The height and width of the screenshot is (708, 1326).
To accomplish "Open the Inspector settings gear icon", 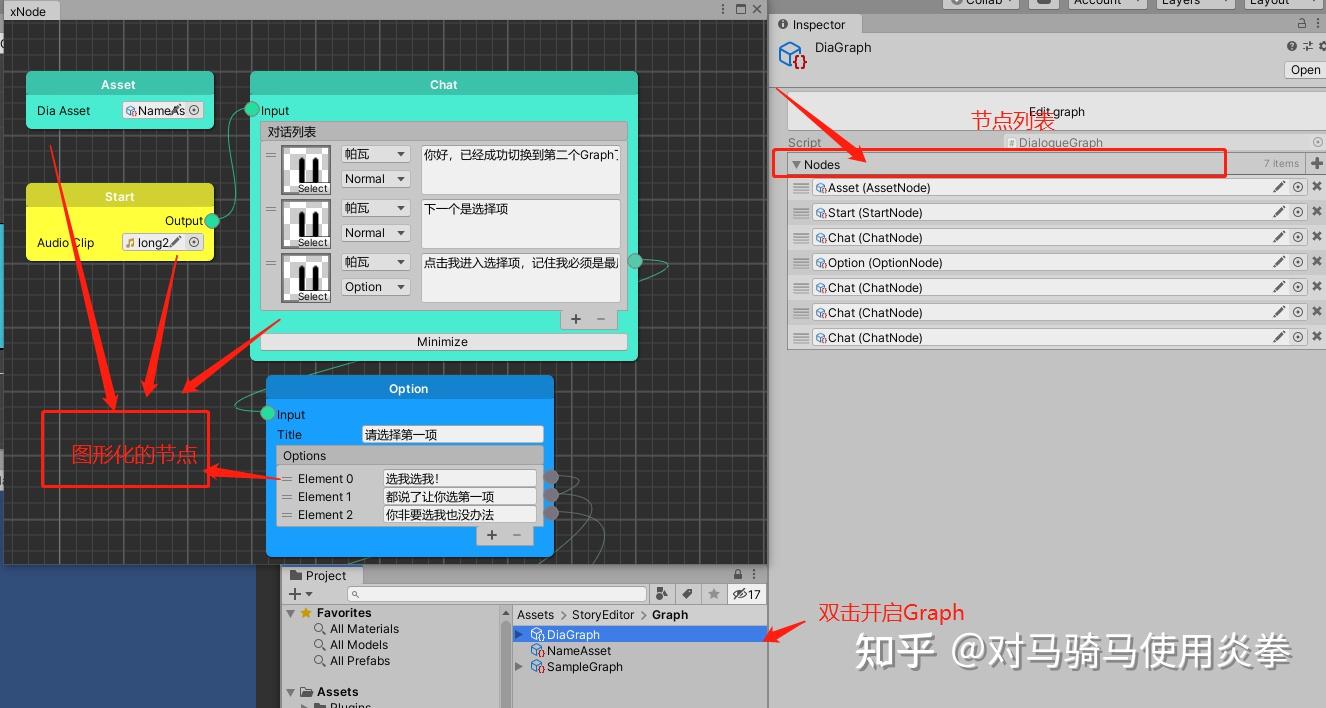I will click(x=1322, y=46).
